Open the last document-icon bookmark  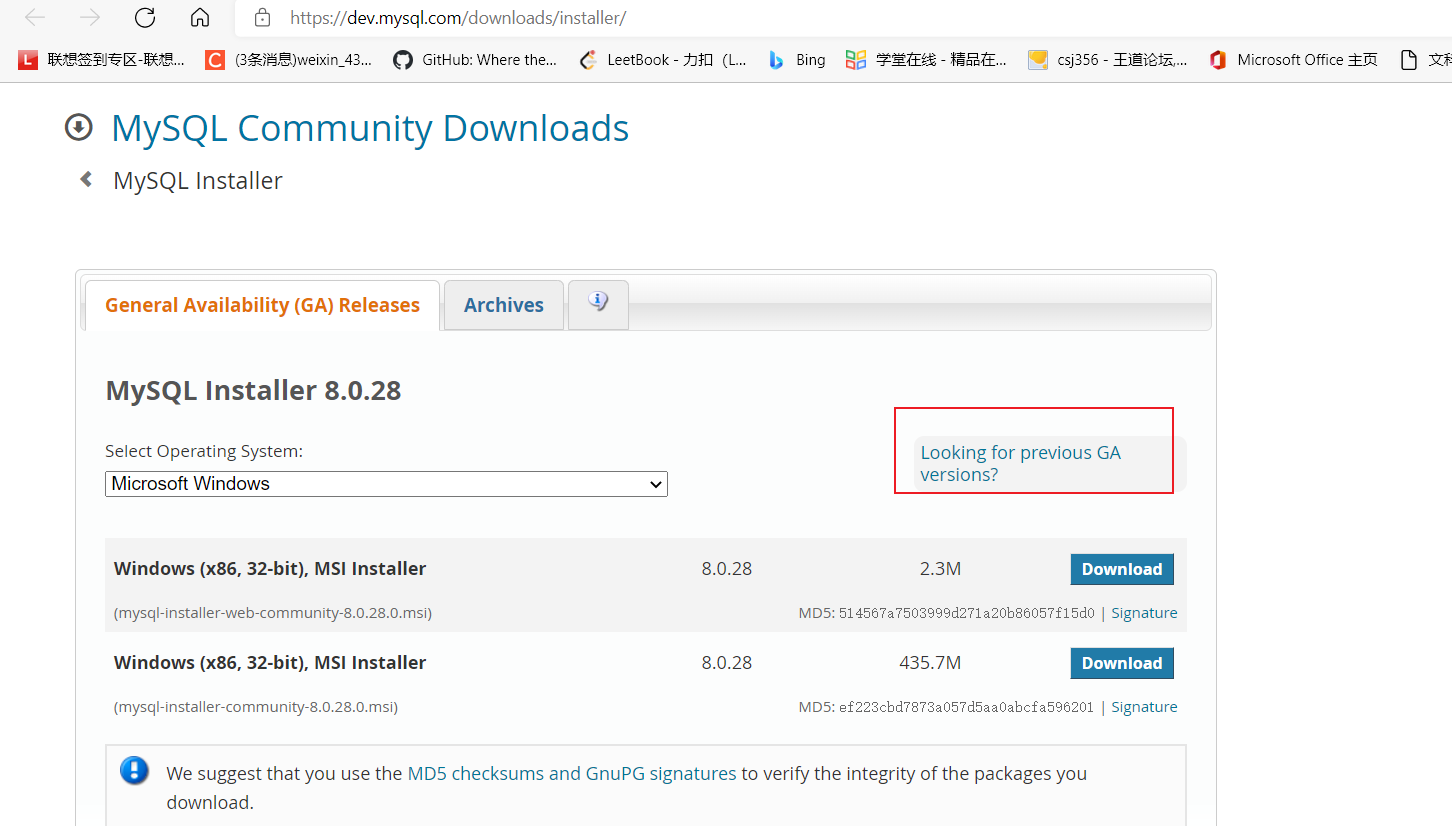click(1425, 60)
